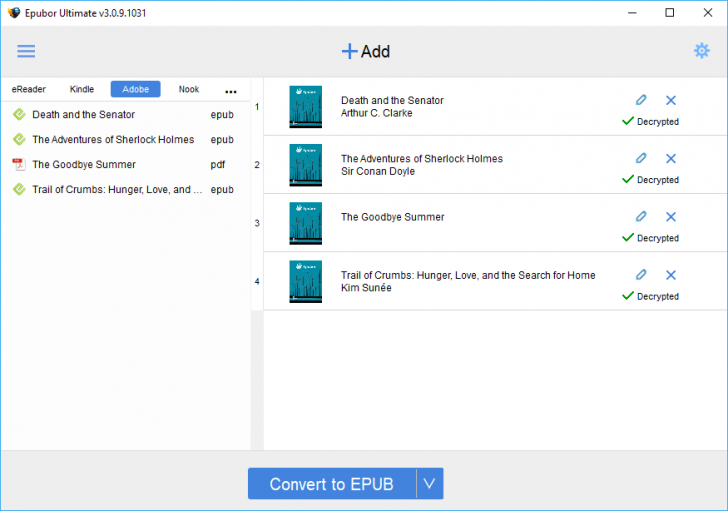The height and width of the screenshot is (511, 728).
Task: Click author name Arthur C. Clarke
Action: [377, 113]
